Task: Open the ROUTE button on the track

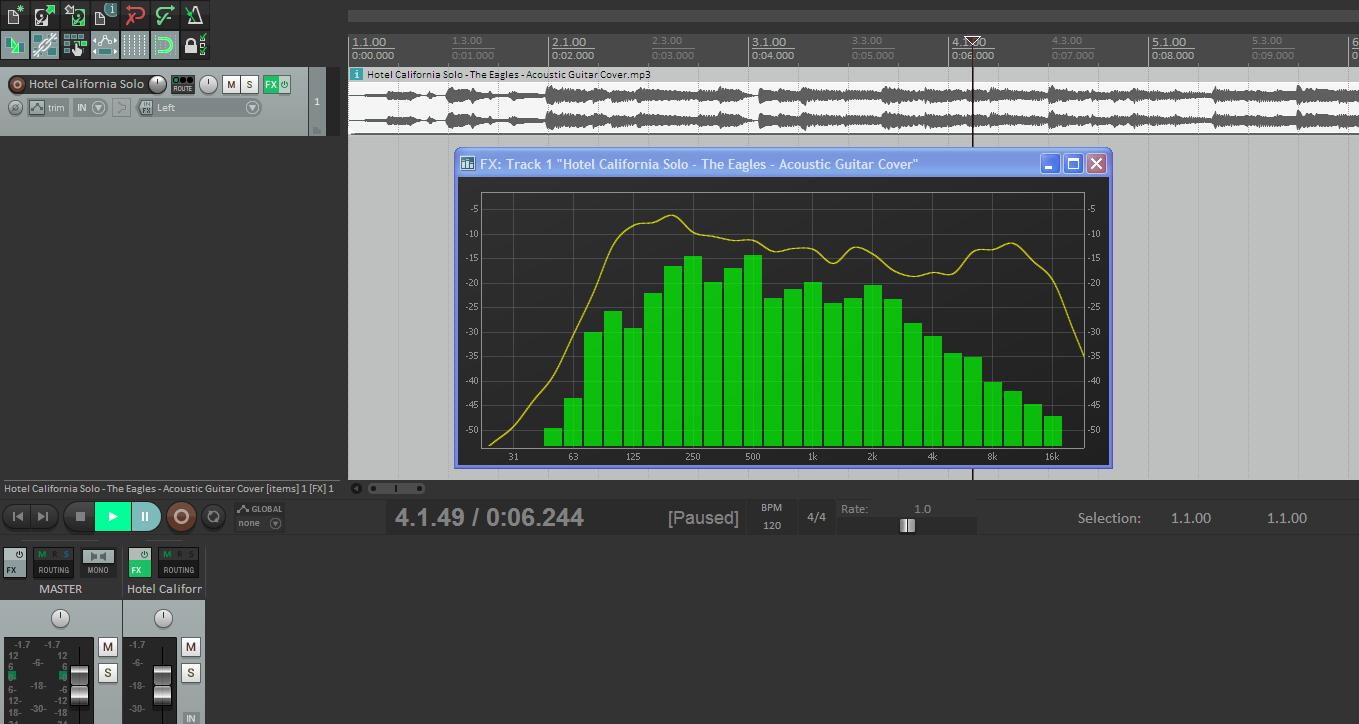Action: click(x=183, y=84)
